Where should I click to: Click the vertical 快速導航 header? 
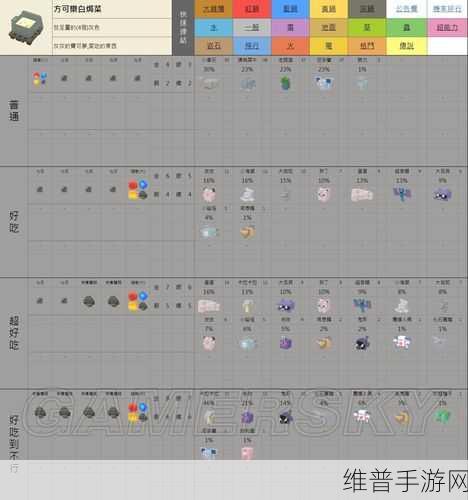[x=183, y=28]
